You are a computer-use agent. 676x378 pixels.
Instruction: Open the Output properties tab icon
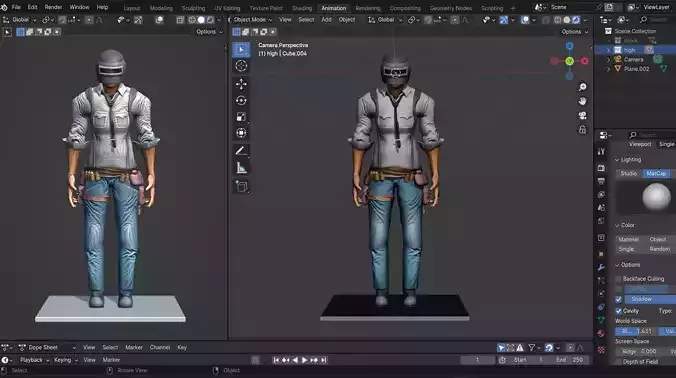point(601,181)
